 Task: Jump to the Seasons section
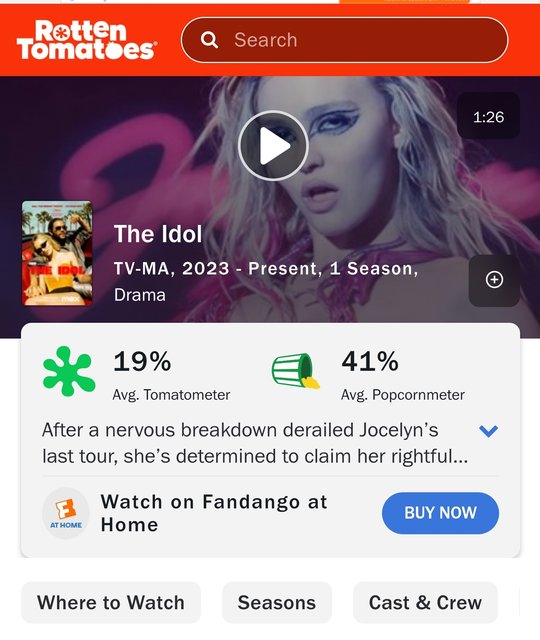[277, 602]
